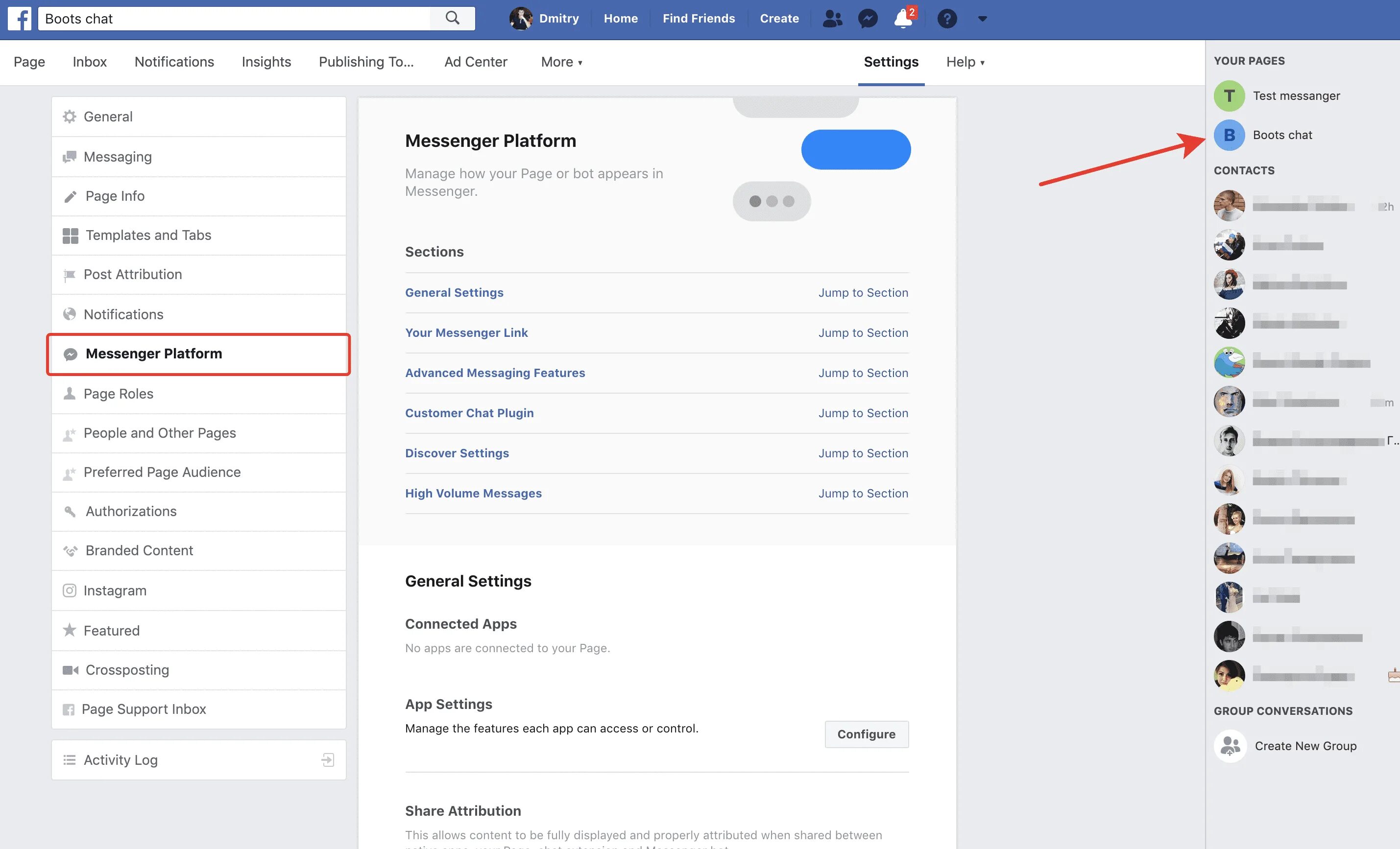Open the Messenger icon in top bar
The height and width of the screenshot is (849, 1400).
tap(868, 19)
